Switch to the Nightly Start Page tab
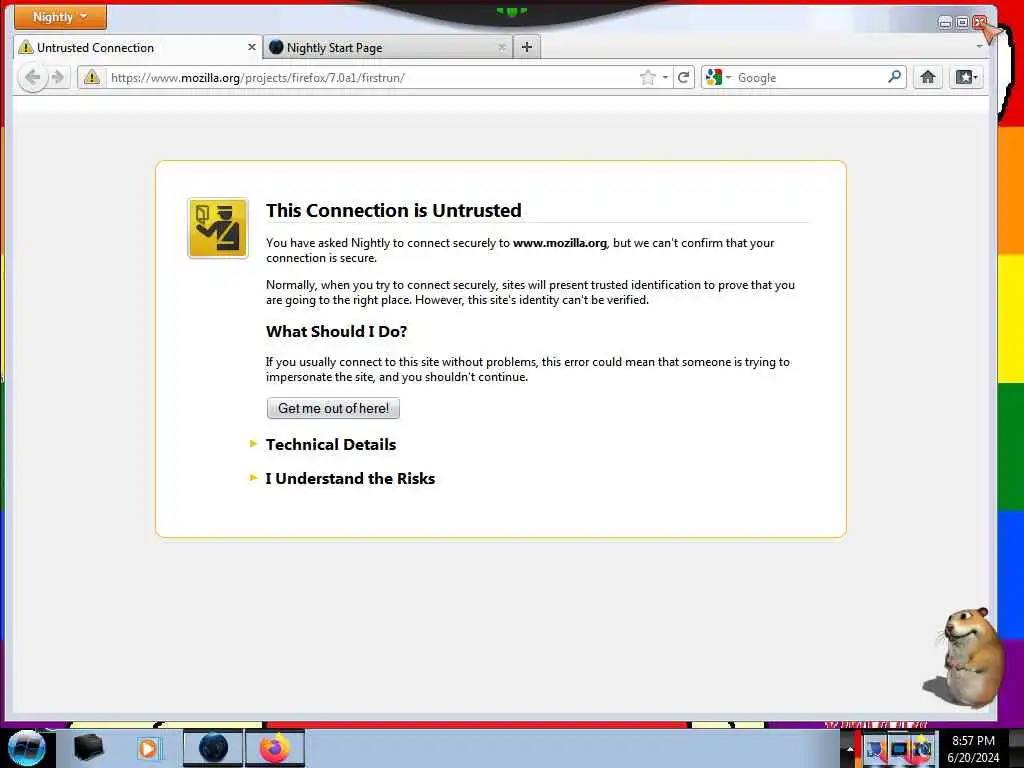The width and height of the screenshot is (1024, 768). coord(388,48)
